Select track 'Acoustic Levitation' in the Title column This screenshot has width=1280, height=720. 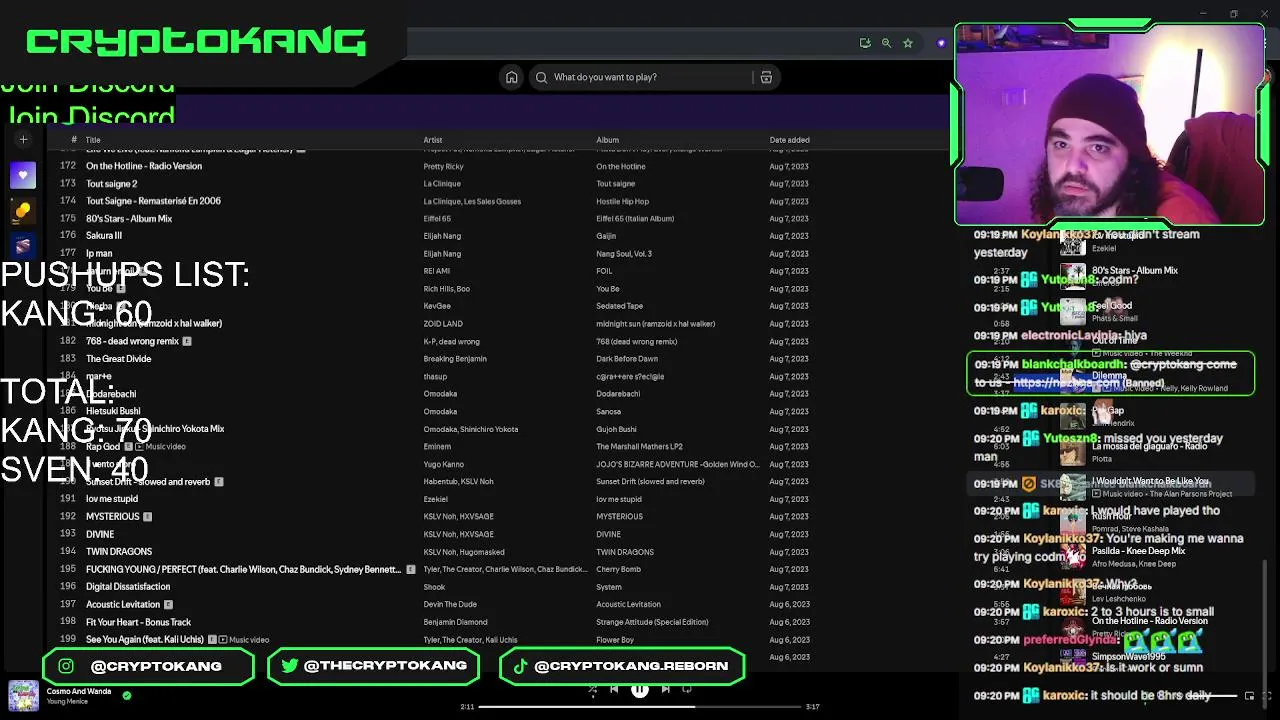pyautogui.click(x=123, y=604)
